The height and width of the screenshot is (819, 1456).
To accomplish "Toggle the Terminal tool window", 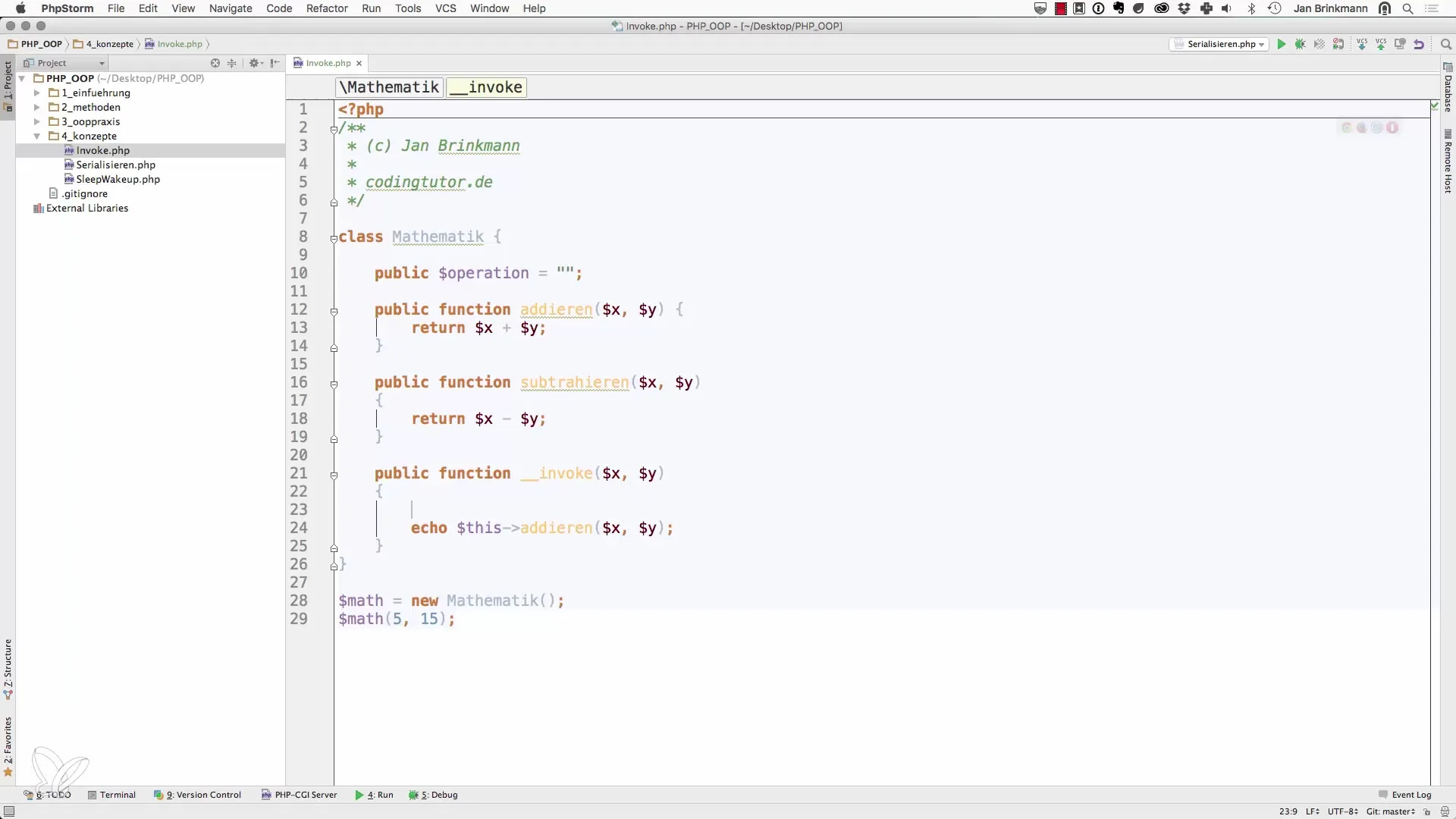I will point(111,795).
